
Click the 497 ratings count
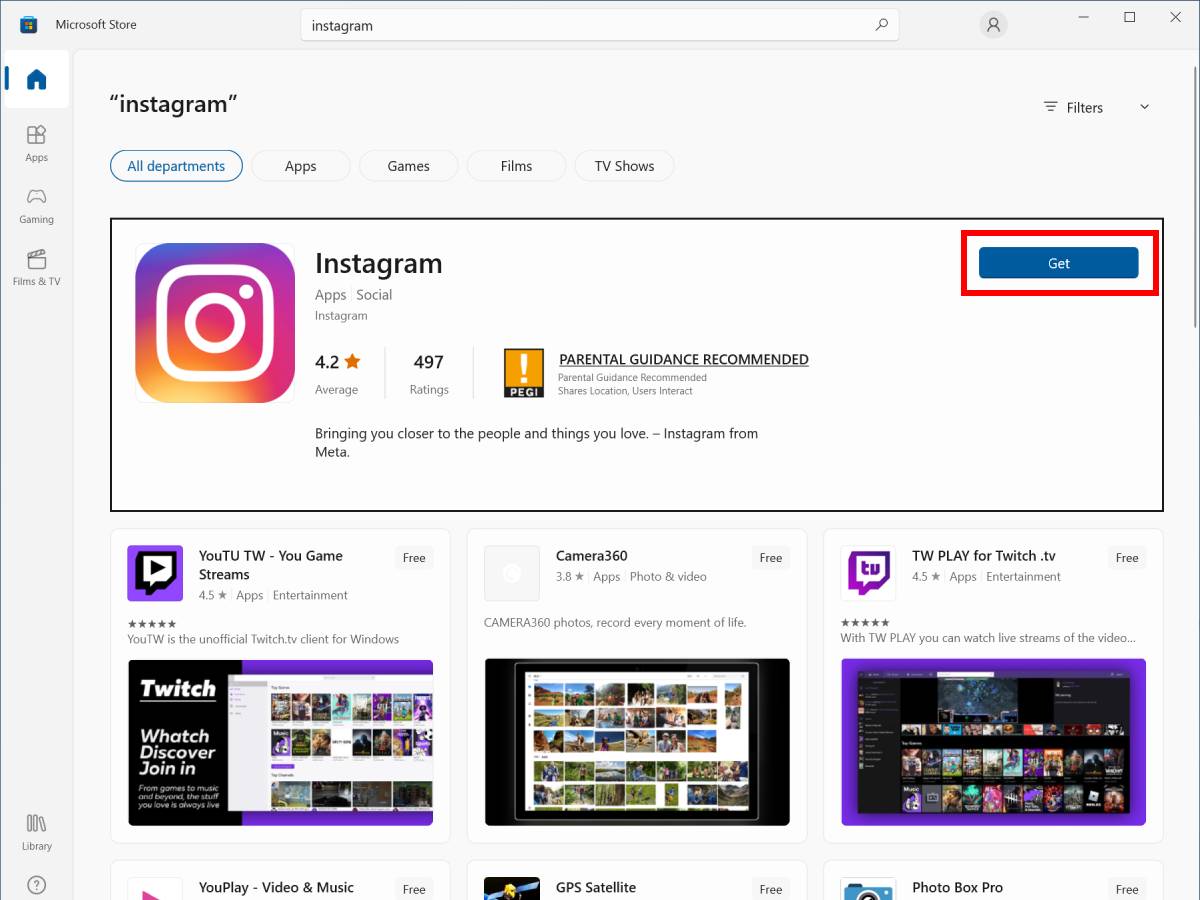point(428,362)
